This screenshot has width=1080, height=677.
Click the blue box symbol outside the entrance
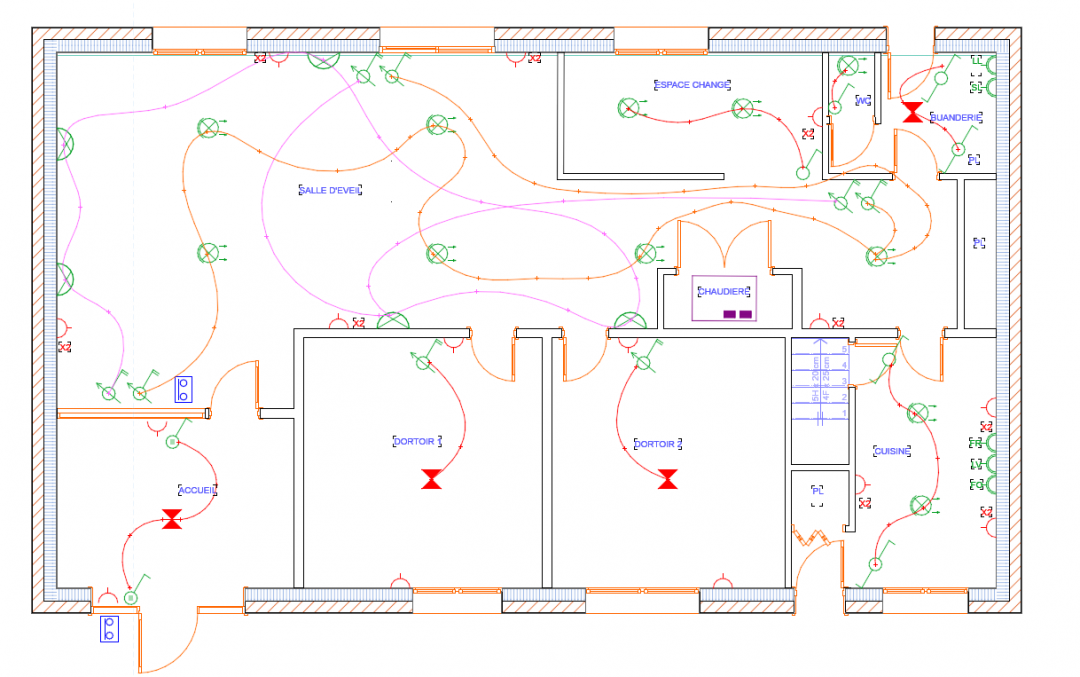[109, 629]
